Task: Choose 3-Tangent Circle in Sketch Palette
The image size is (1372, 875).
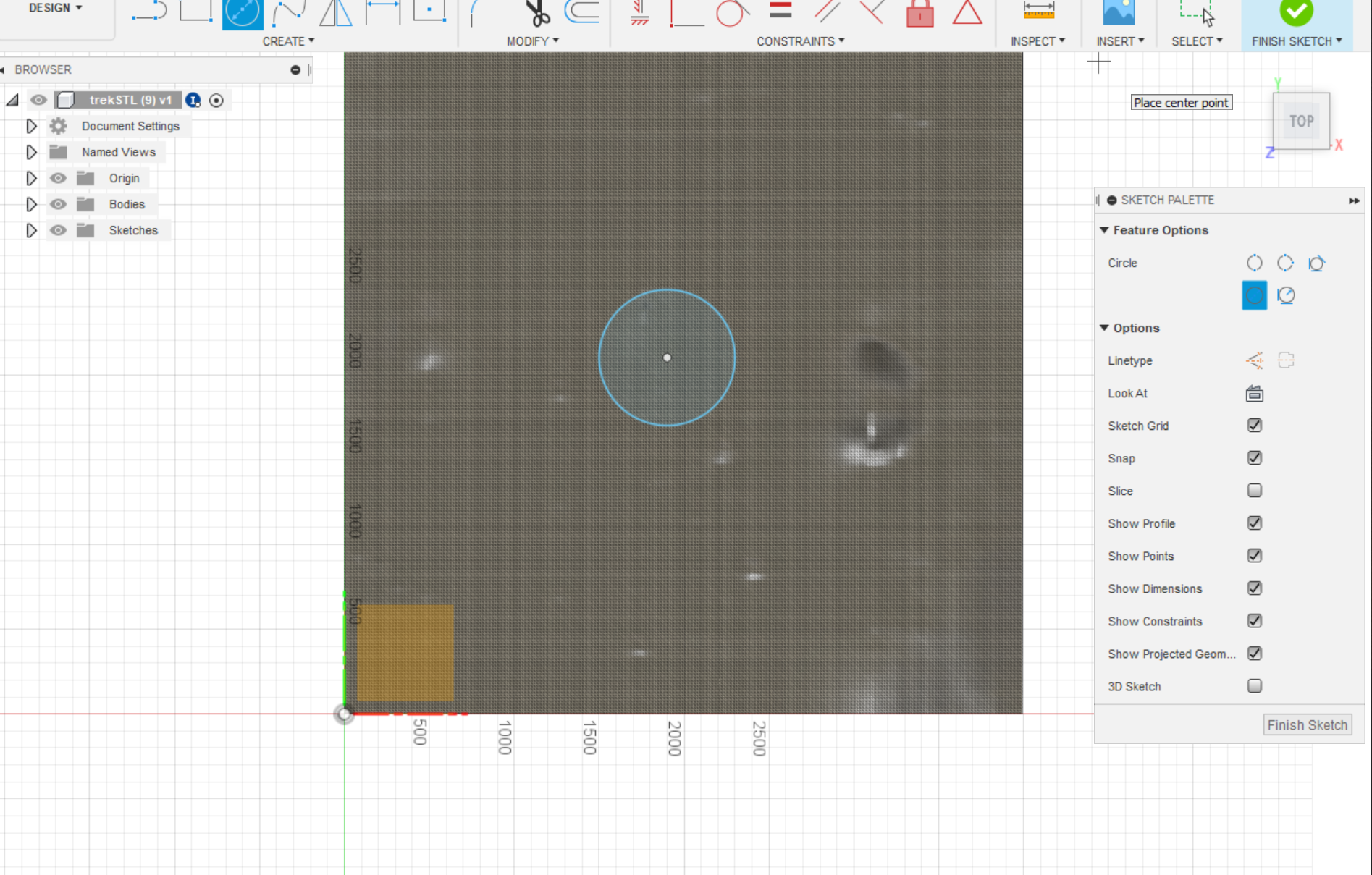Action: [1316, 263]
